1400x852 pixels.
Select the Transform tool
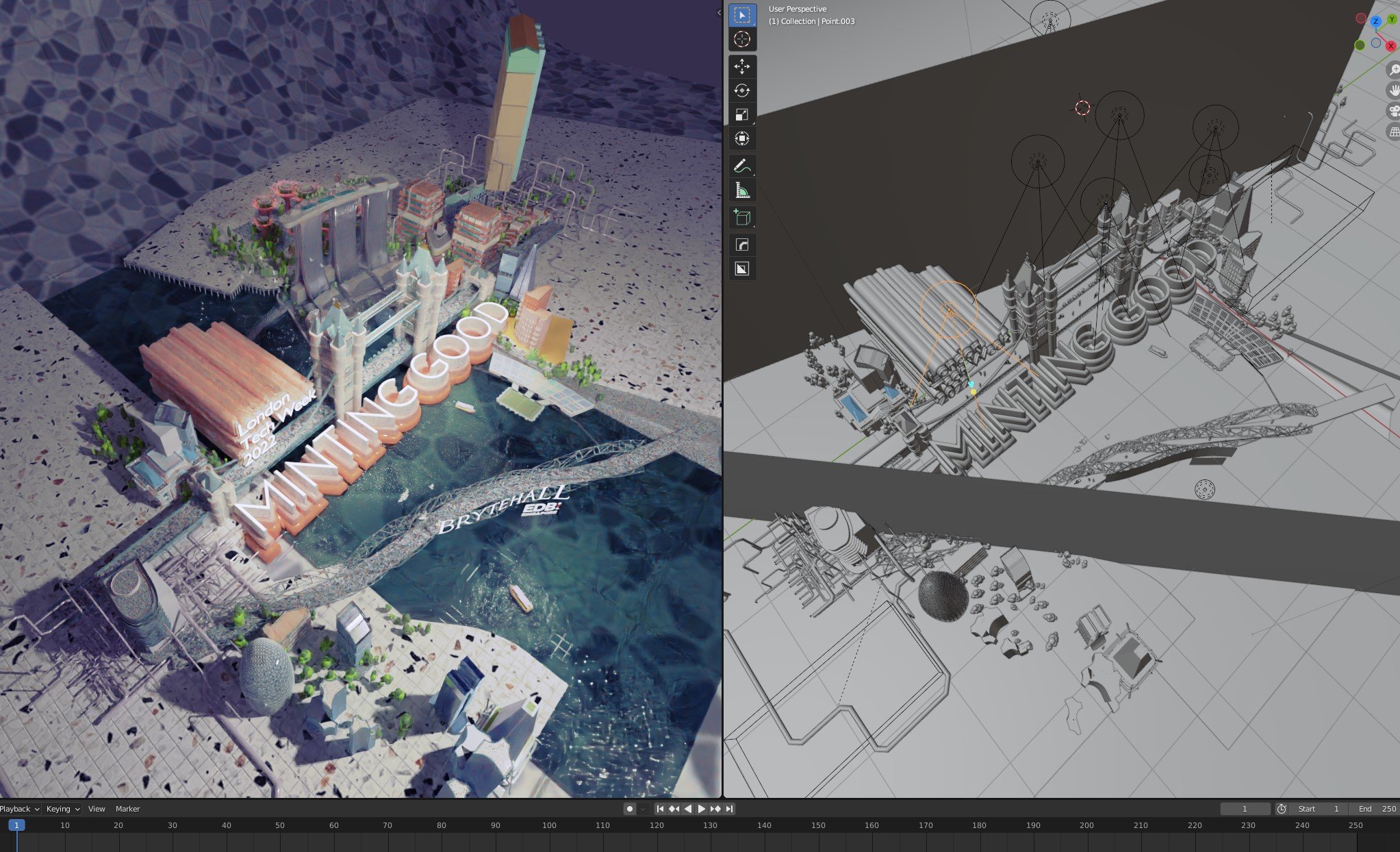[742, 138]
